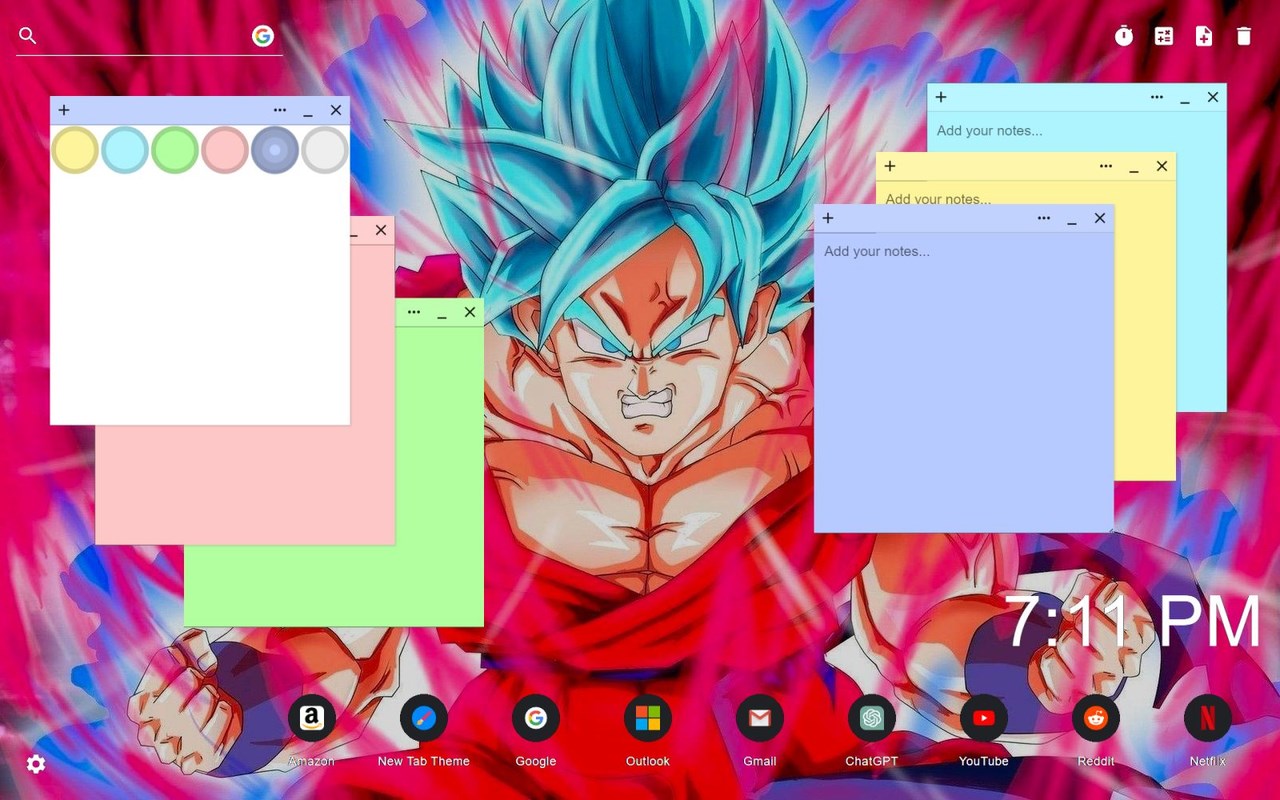Screen dimensions: 1280x800
Task: Minimize the cyan note
Action: [x=1185, y=99]
